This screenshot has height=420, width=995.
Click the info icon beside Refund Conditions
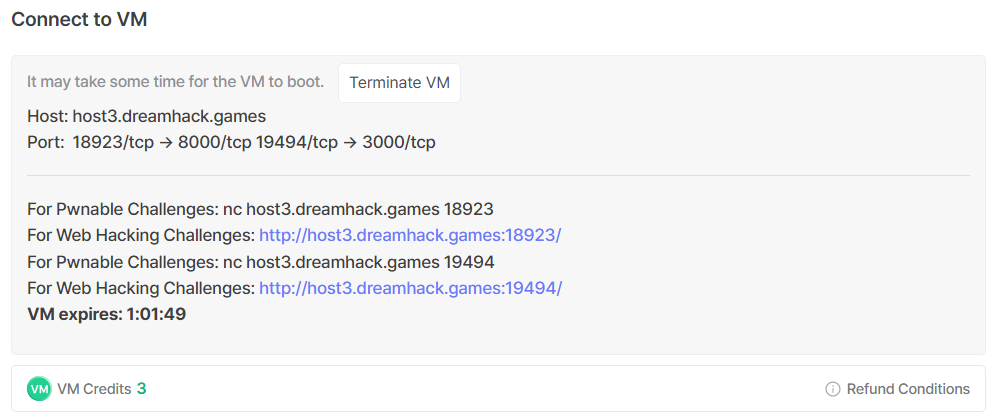click(x=832, y=389)
